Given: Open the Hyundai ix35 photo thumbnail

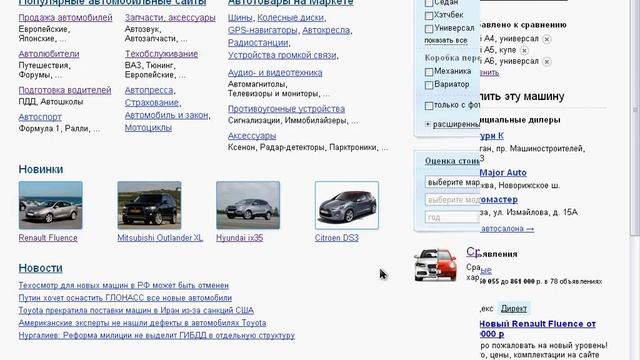Looking at the screenshot, I should (x=248, y=205).
